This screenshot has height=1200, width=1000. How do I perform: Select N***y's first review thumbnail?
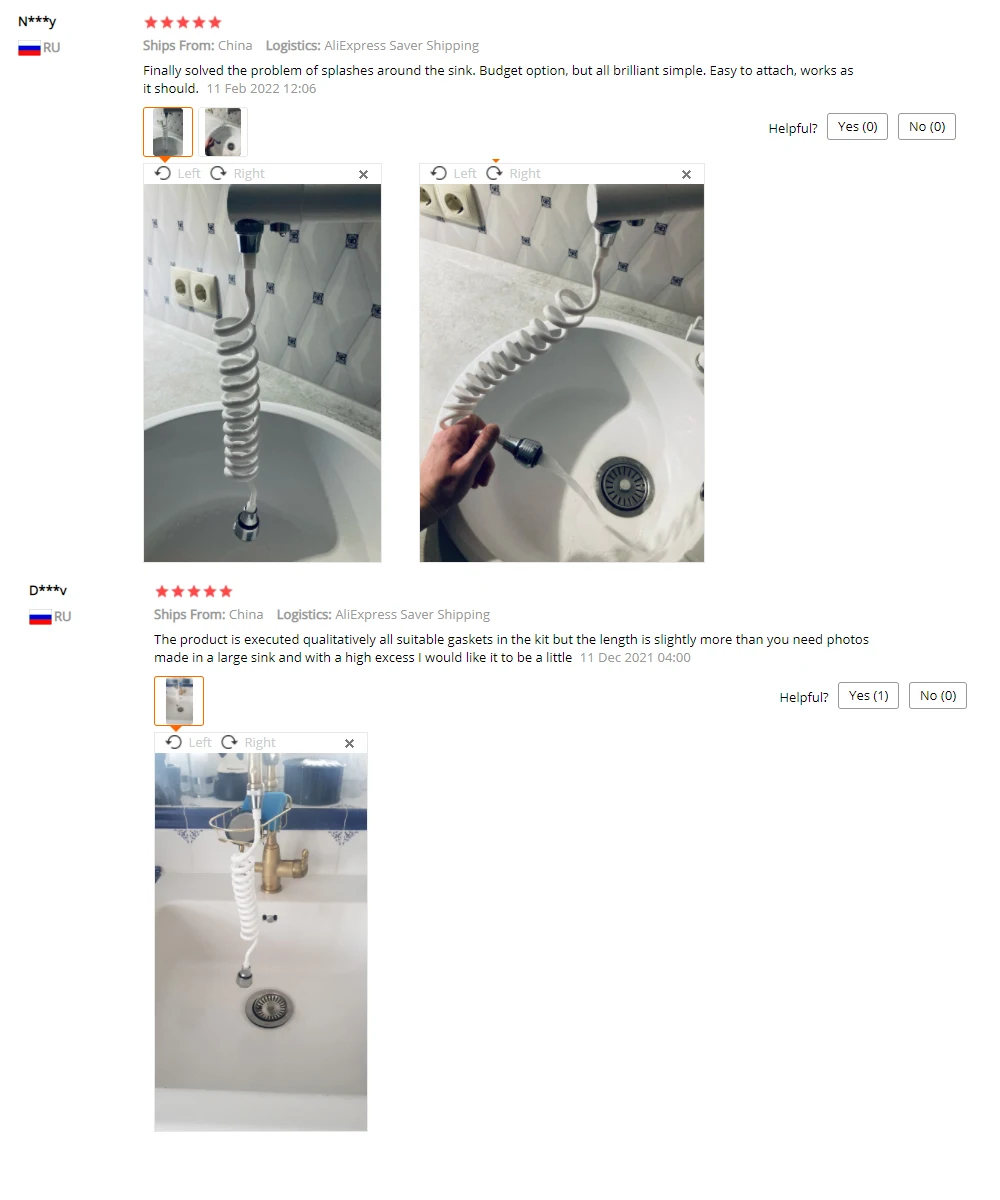coord(168,132)
